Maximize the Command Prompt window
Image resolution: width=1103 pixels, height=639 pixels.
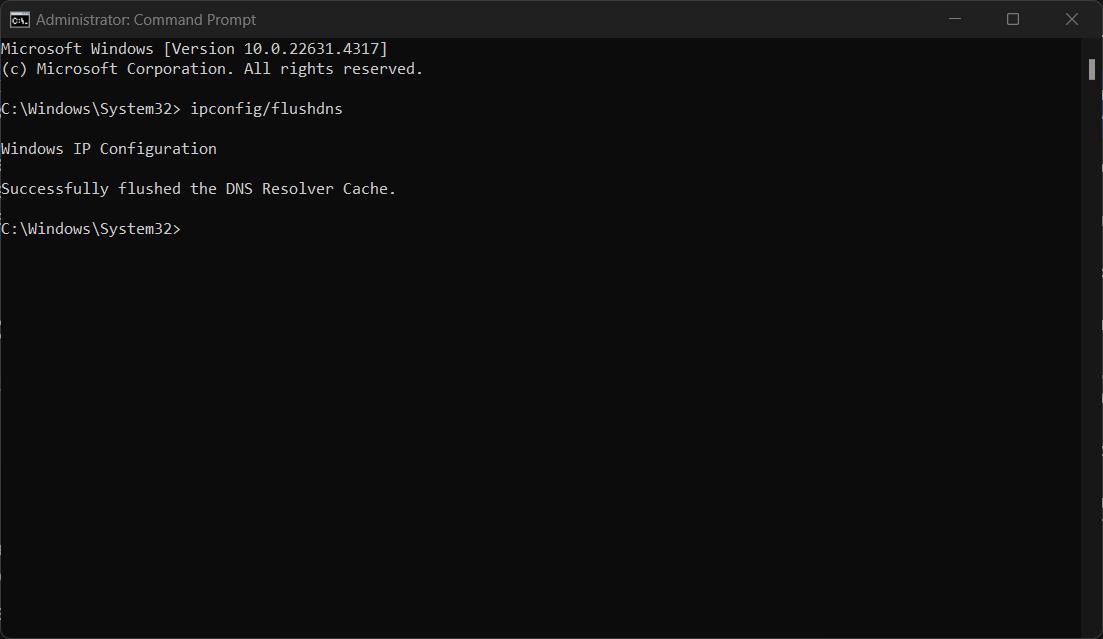point(1013,19)
